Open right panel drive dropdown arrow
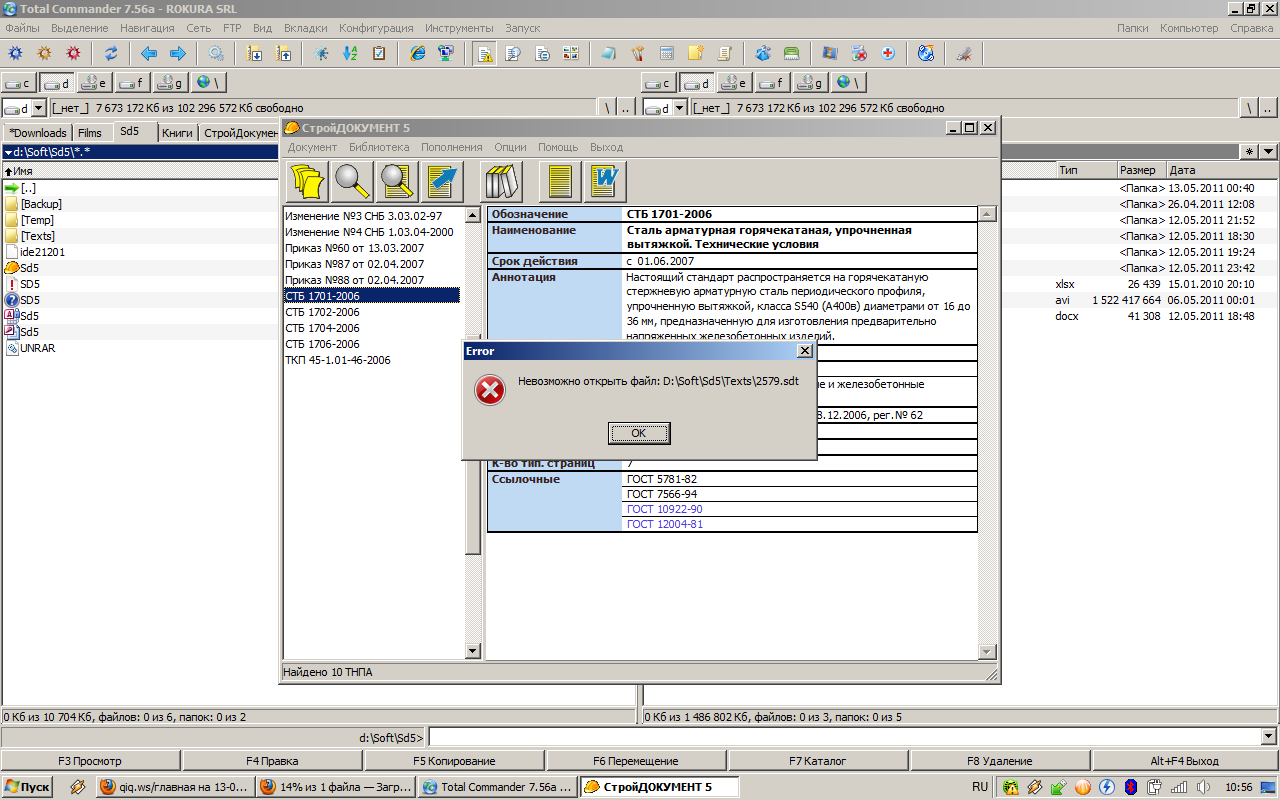Screen dimensions: 1280x800 (x=679, y=108)
